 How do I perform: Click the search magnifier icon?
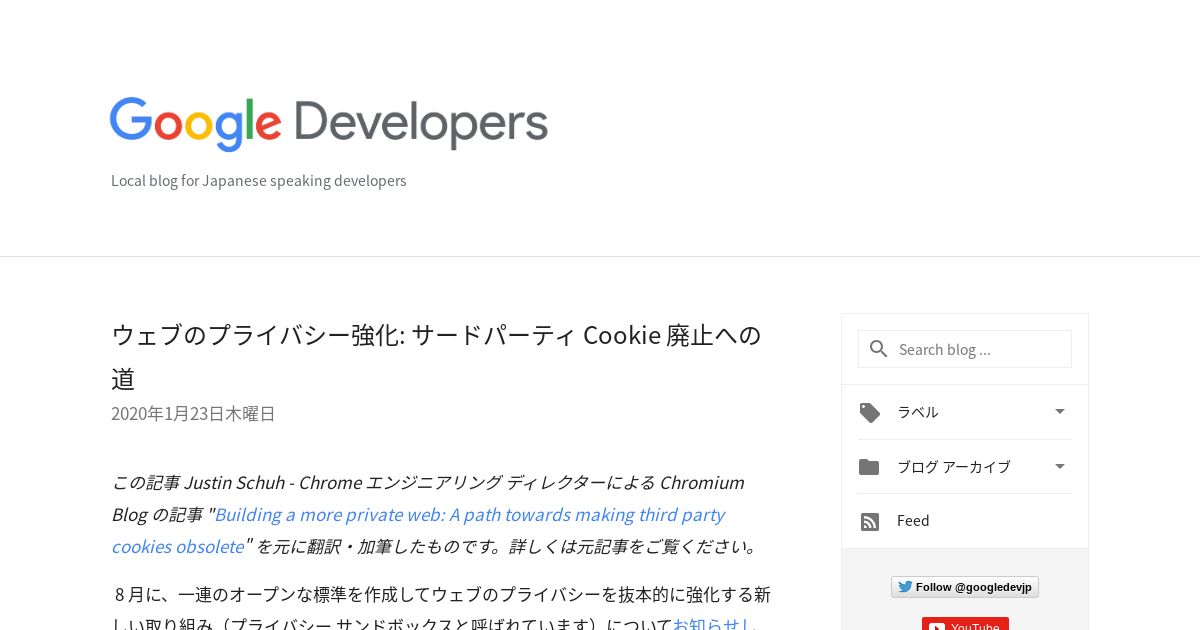point(879,349)
